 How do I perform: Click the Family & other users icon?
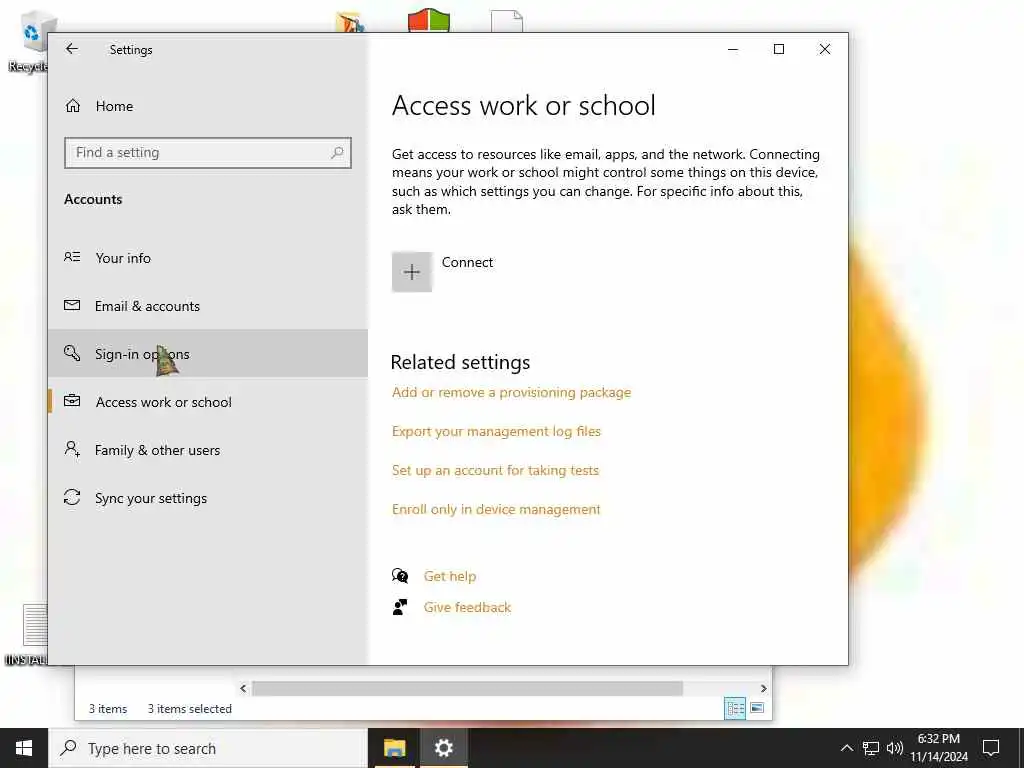click(72, 449)
